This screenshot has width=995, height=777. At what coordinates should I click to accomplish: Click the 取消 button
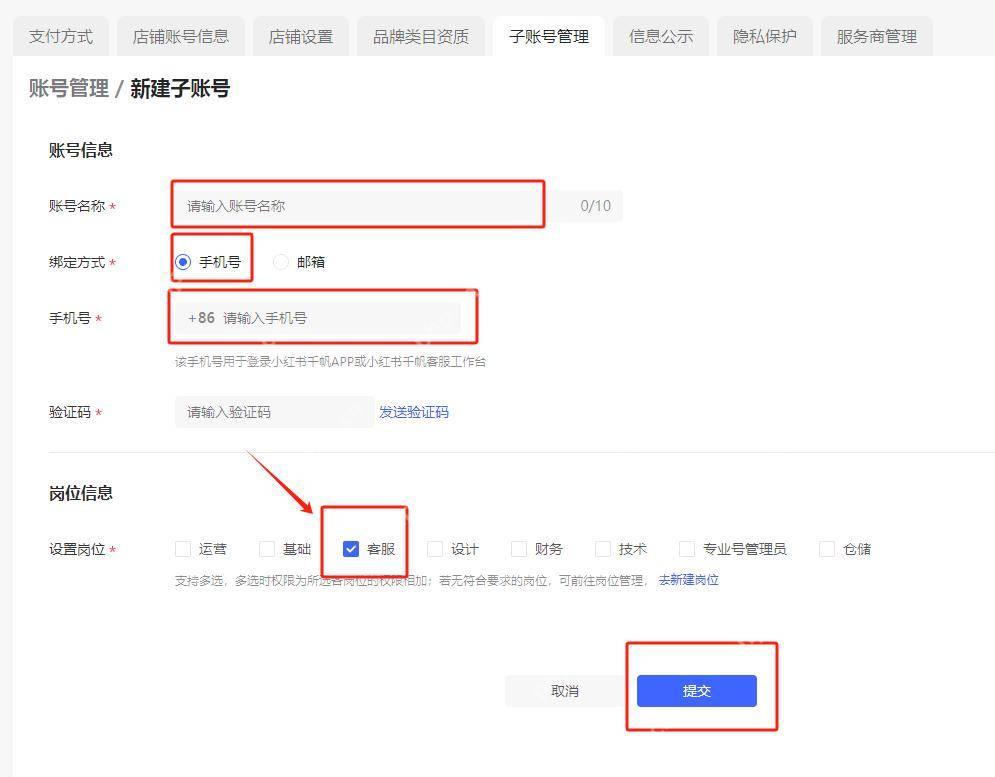pos(565,691)
